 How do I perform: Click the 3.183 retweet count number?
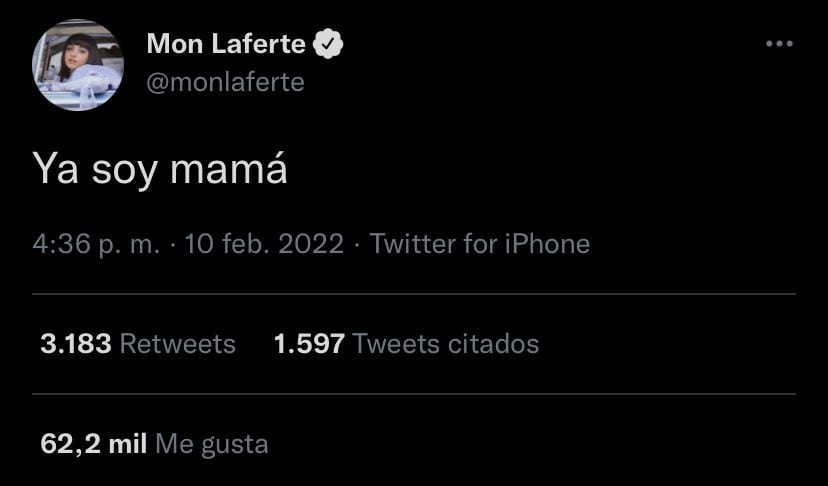75,344
